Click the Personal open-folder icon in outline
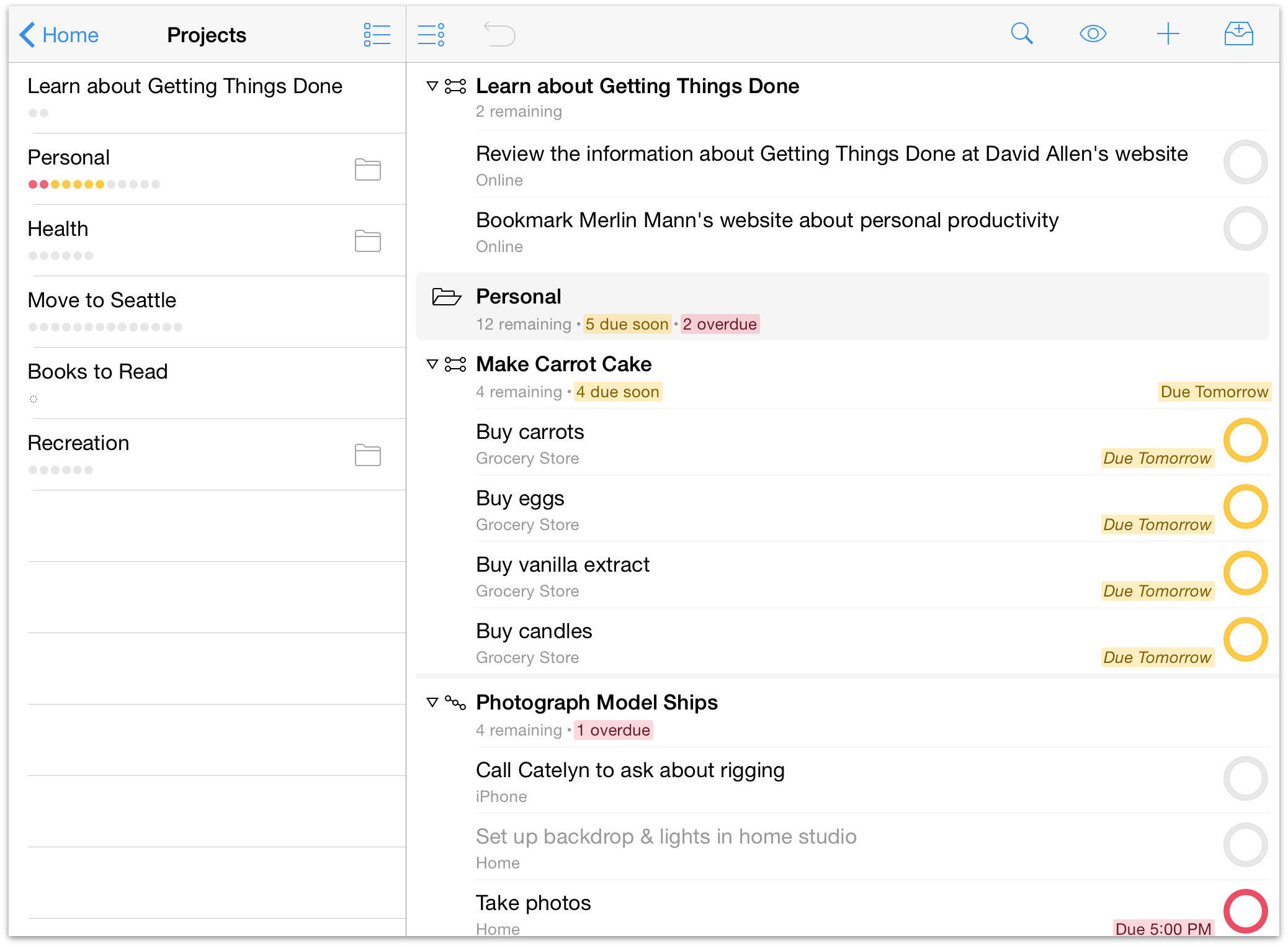This screenshot has width=1288, height=946. (446, 297)
